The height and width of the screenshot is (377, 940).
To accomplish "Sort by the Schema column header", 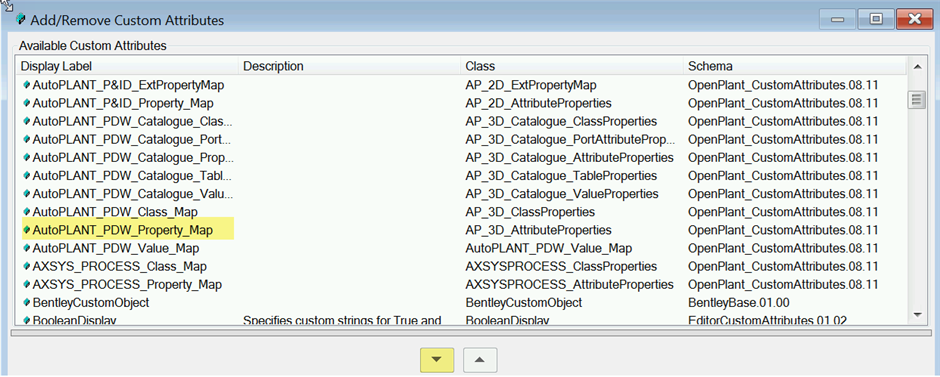I will (795, 66).
